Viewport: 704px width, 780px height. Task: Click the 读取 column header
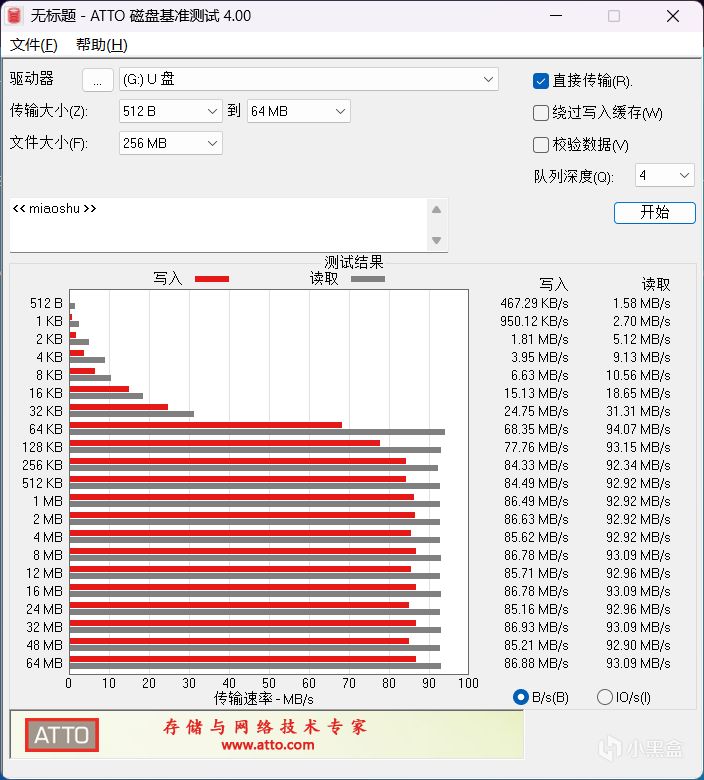(x=656, y=284)
